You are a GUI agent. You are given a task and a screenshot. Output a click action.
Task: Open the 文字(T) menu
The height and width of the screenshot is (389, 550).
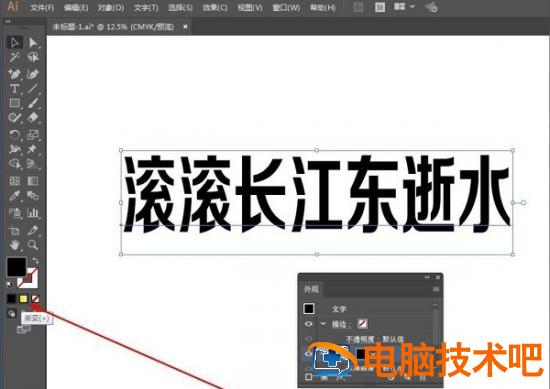click(x=146, y=8)
